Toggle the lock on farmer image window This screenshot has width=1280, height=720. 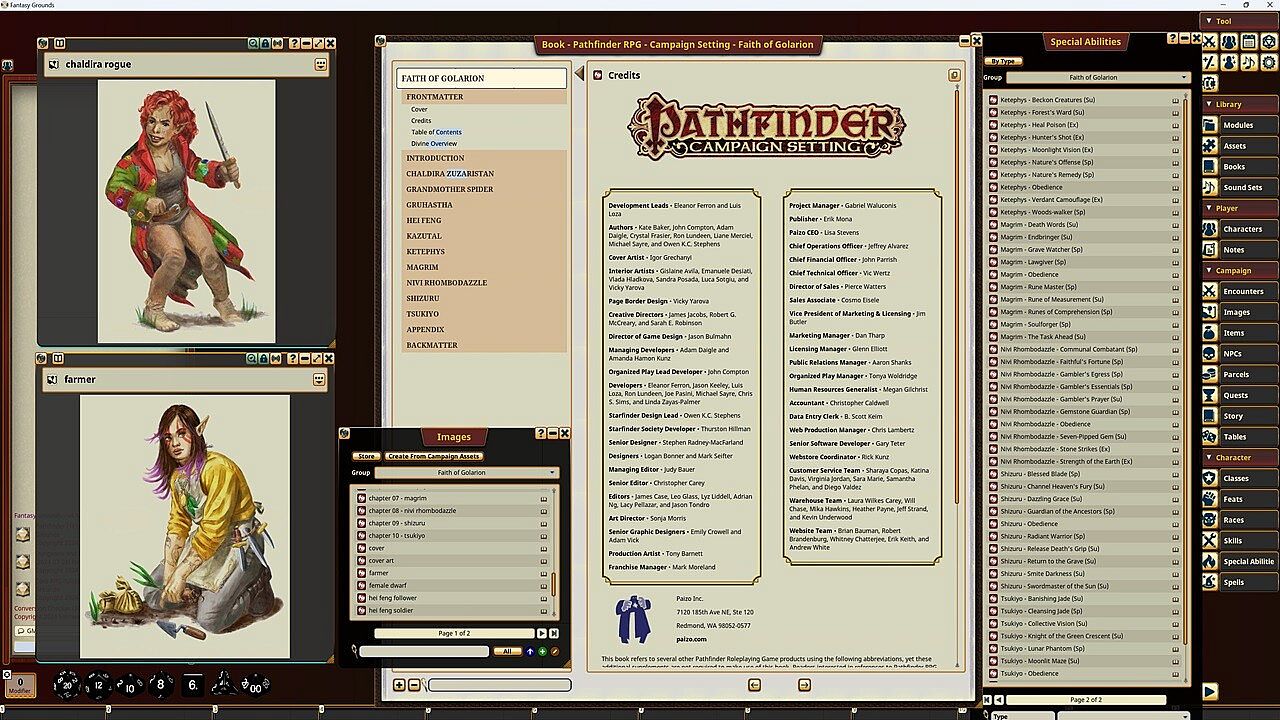(264, 358)
